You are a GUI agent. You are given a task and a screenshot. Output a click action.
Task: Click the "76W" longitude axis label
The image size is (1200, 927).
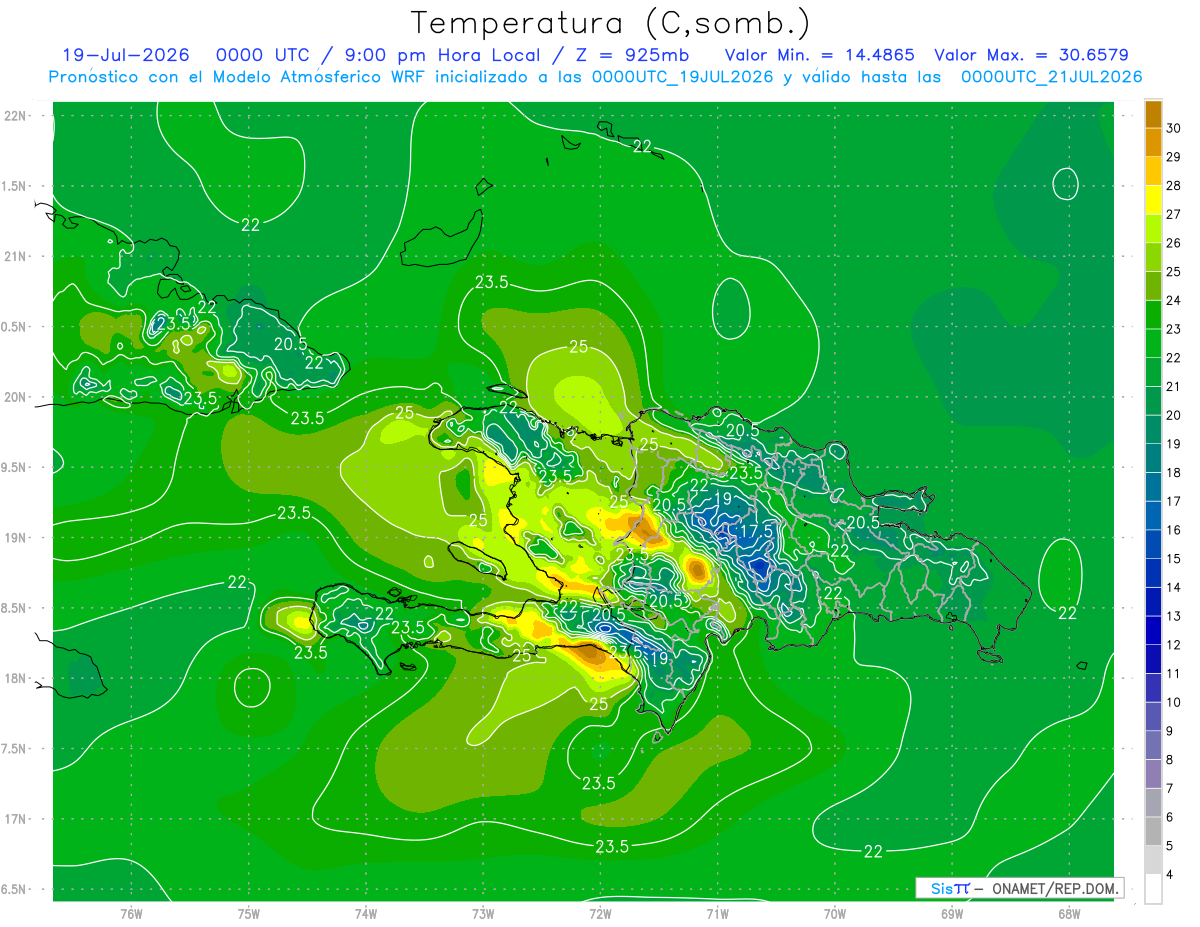coord(131,914)
